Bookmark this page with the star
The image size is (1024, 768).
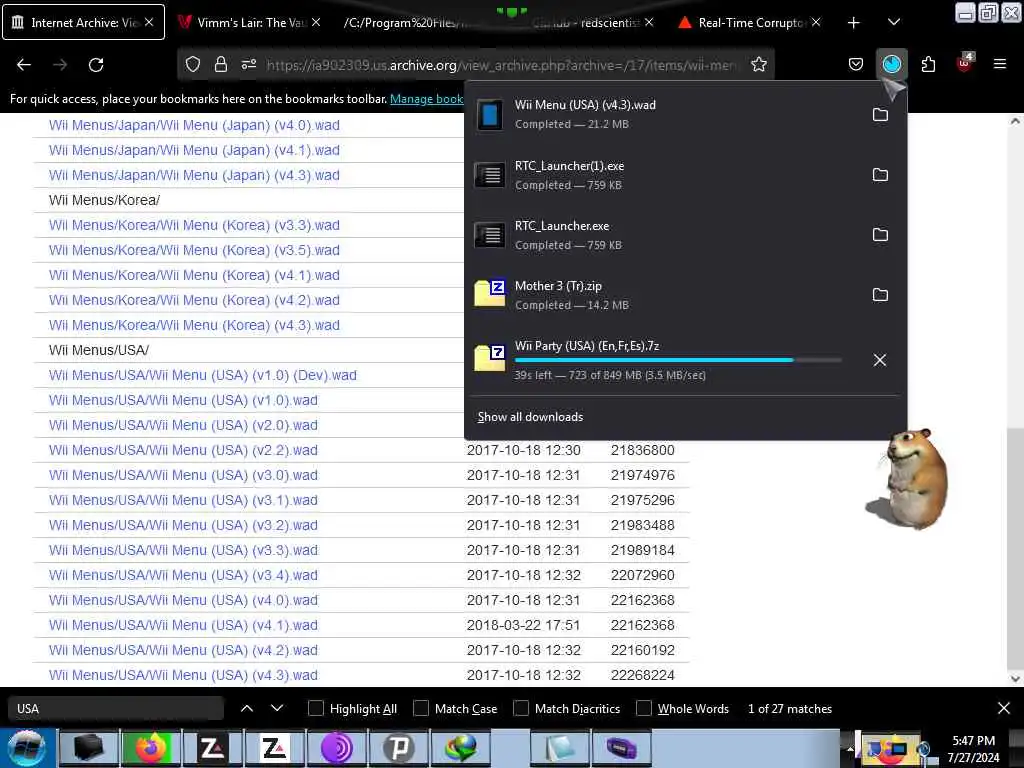click(759, 65)
